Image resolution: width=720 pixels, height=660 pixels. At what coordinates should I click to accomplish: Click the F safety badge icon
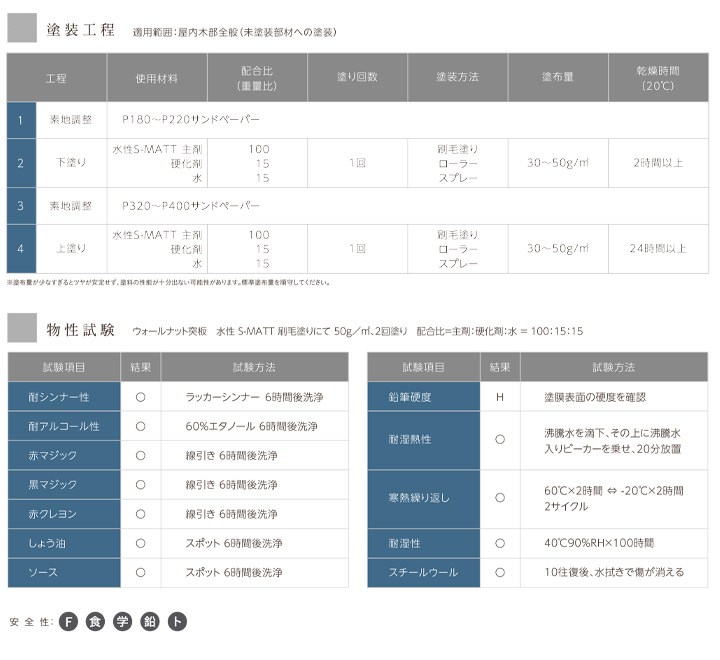point(68,621)
